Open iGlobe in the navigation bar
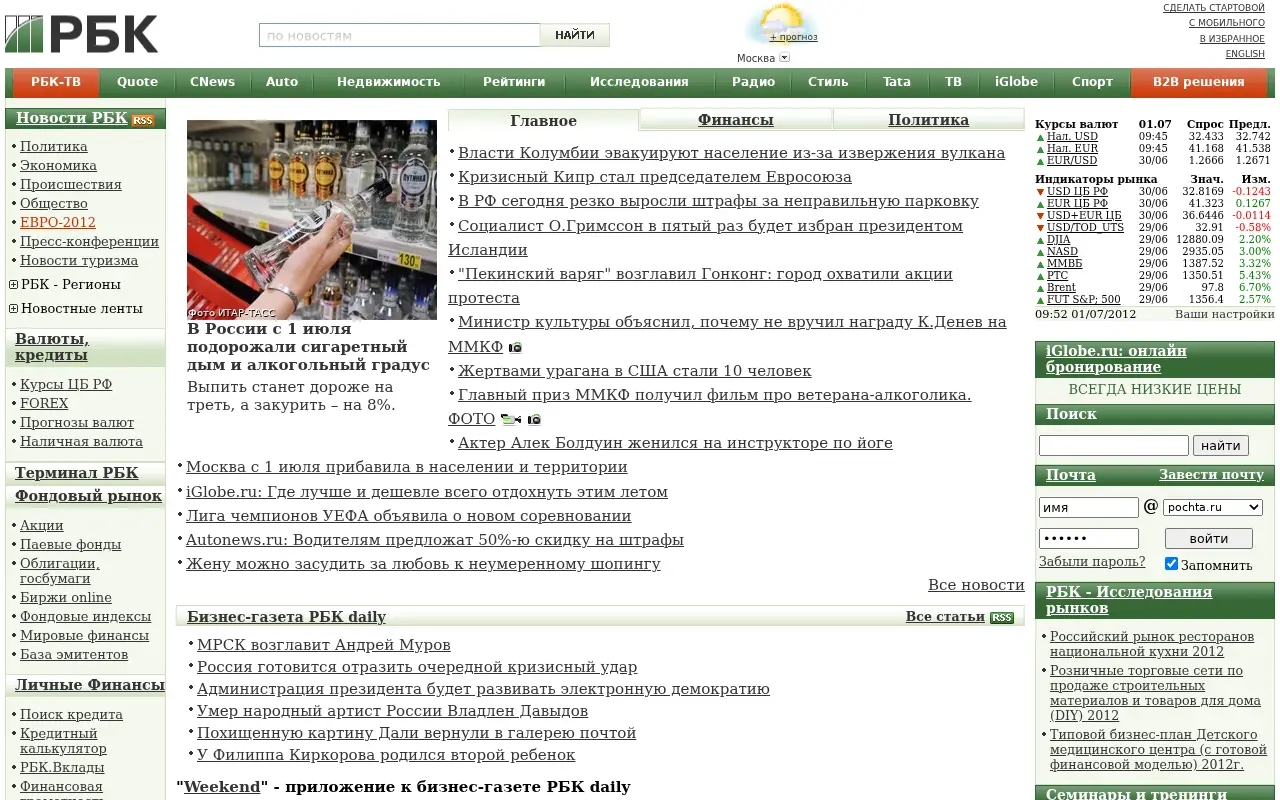This screenshot has width=1280, height=800. (1016, 82)
